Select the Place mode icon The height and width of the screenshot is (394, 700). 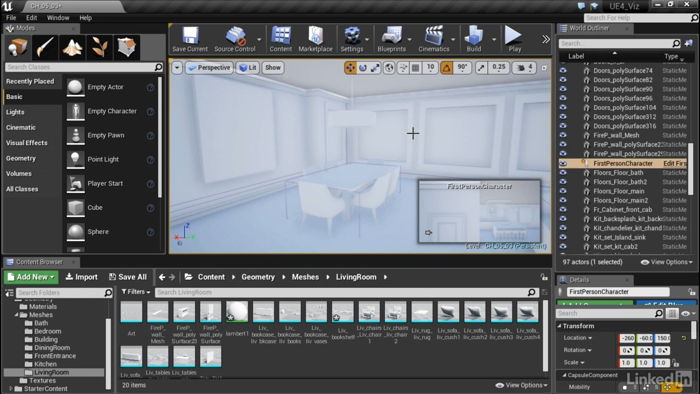coord(18,47)
